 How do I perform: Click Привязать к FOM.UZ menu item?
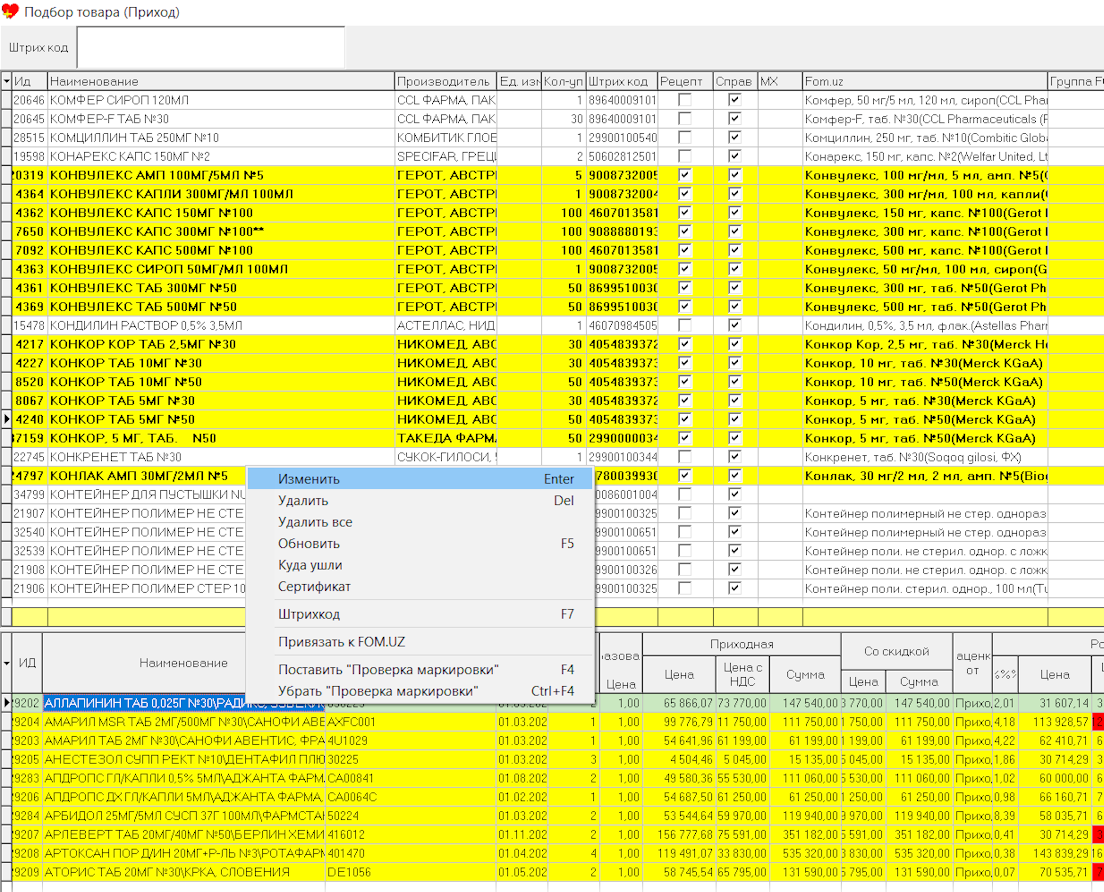click(341, 642)
